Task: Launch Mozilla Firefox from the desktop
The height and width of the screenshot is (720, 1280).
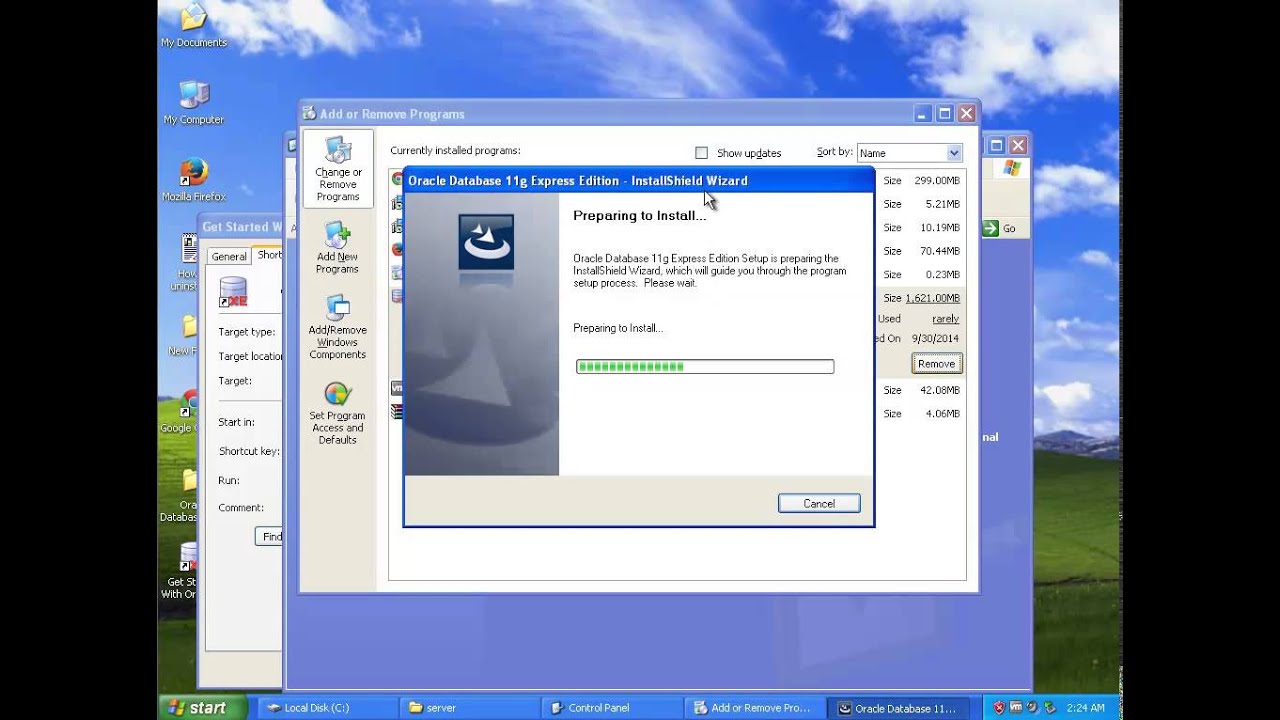Action: 194,180
